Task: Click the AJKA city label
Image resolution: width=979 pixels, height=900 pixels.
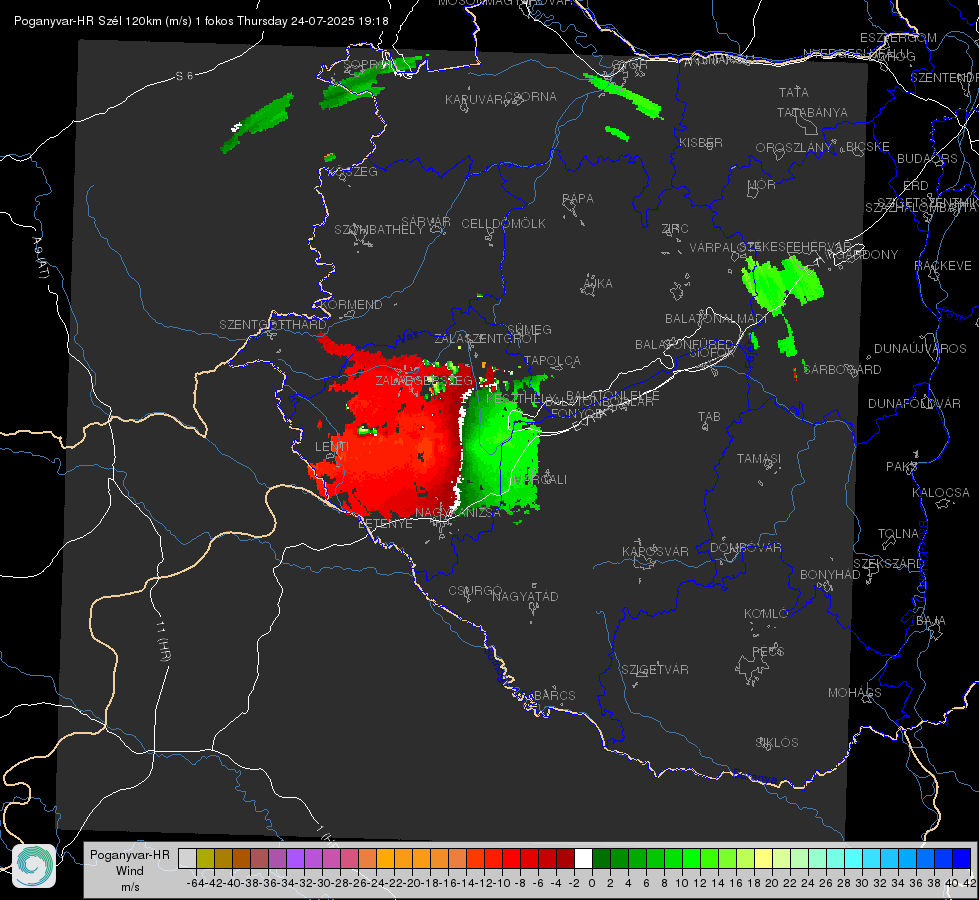Action: pos(598,283)
